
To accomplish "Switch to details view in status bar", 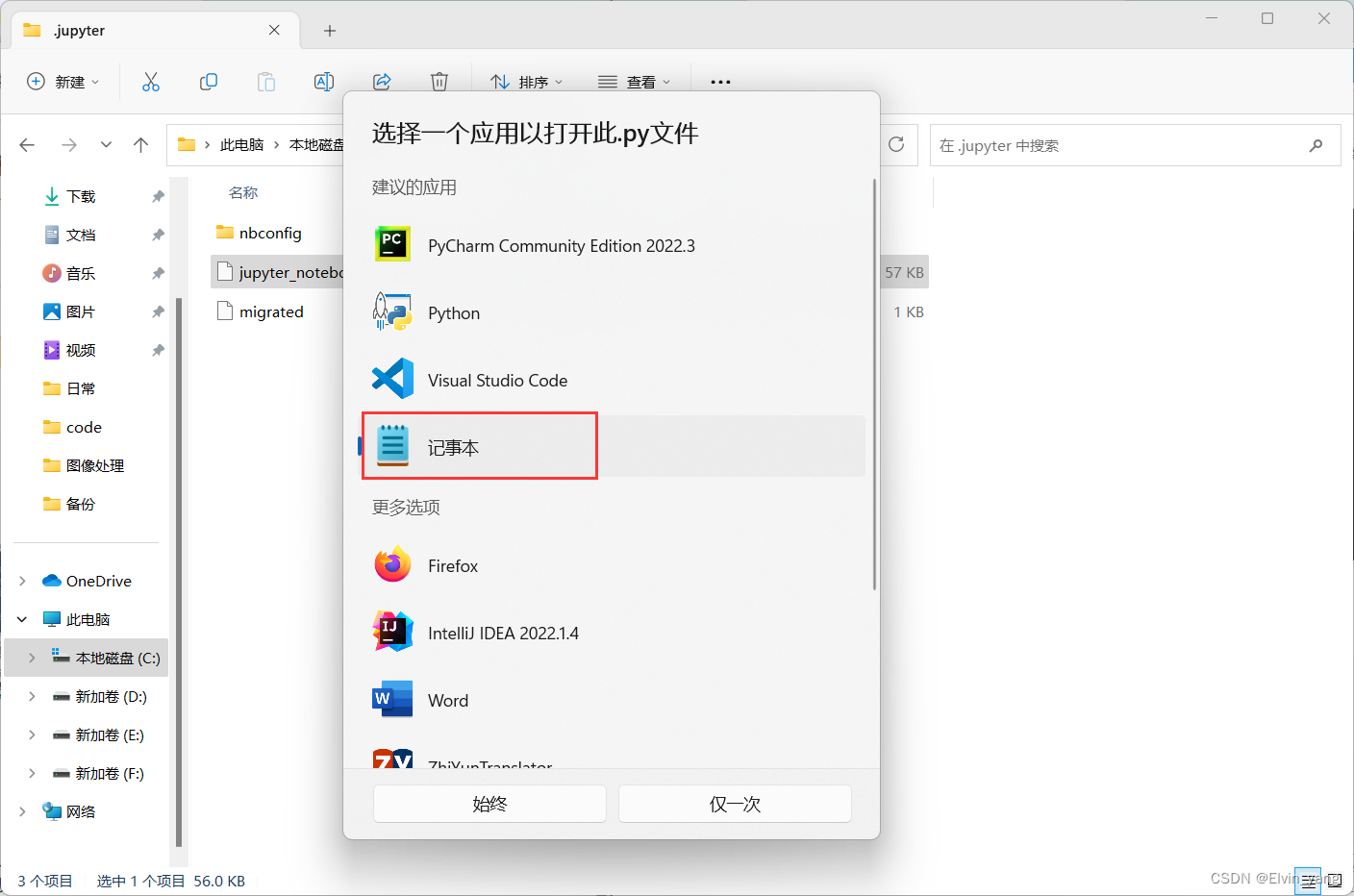I will (x=1307, y=880).
